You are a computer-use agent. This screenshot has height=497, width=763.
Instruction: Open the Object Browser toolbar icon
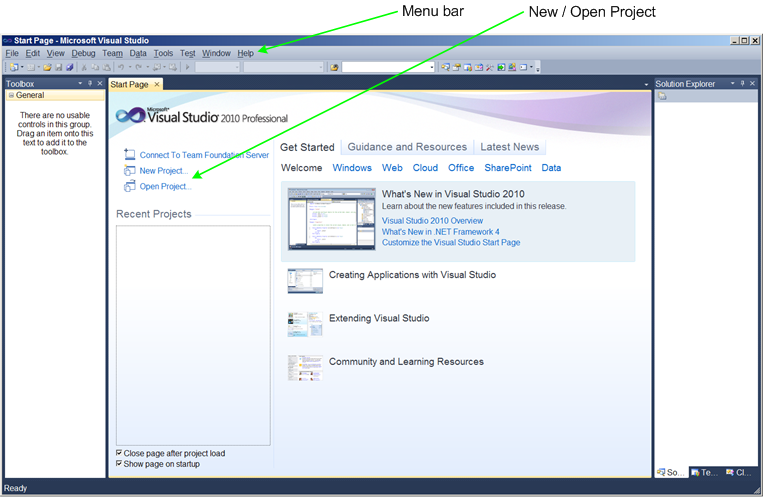click(x=479, y=67)
